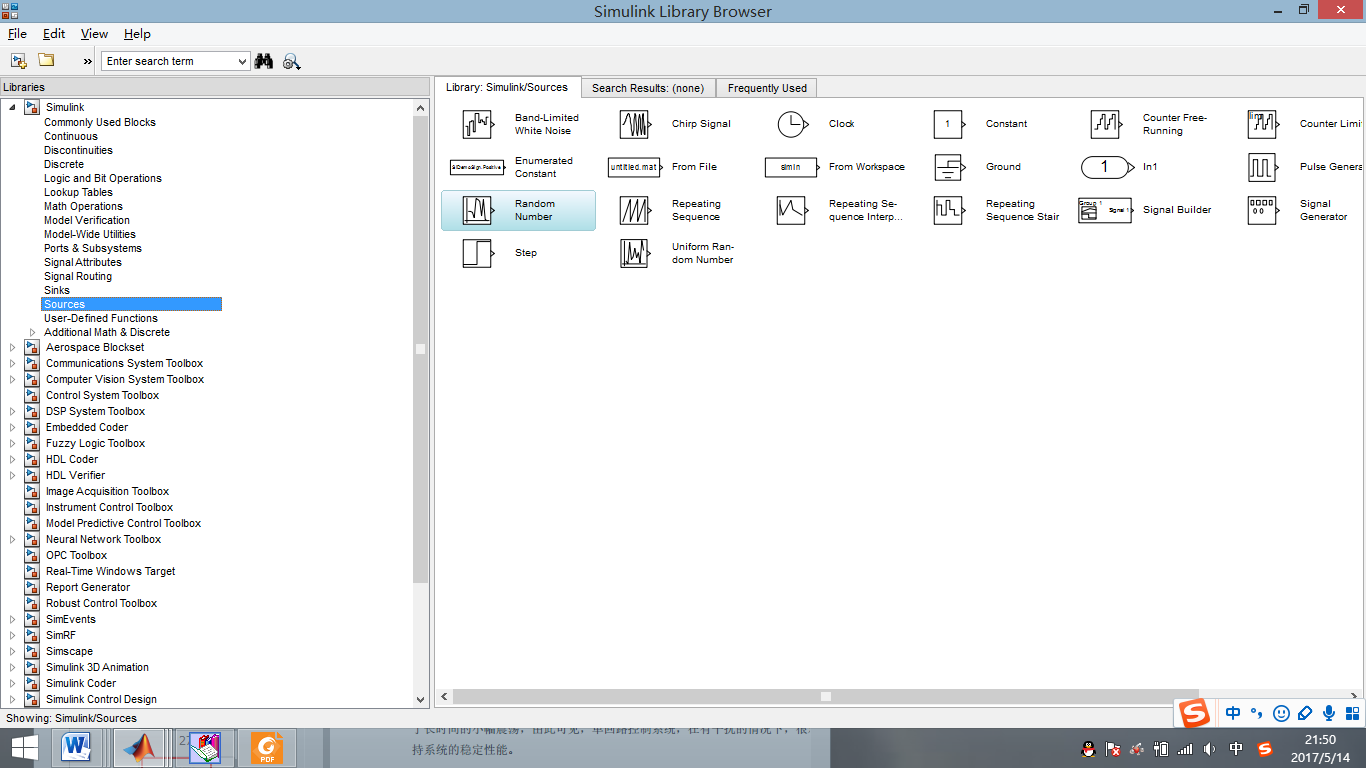Pick the Step block icon
This screenshot has width=1366, height=768.
pos(478,253)
